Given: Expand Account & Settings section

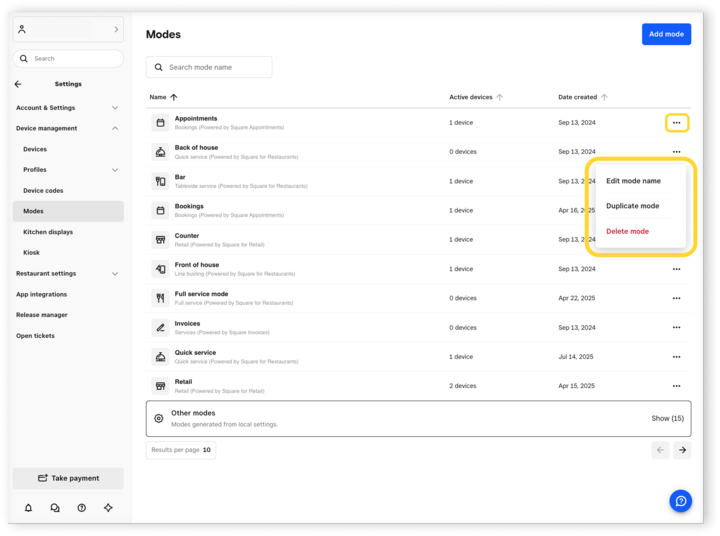Looking at the screenshot, I should click(x=115, y=108).
